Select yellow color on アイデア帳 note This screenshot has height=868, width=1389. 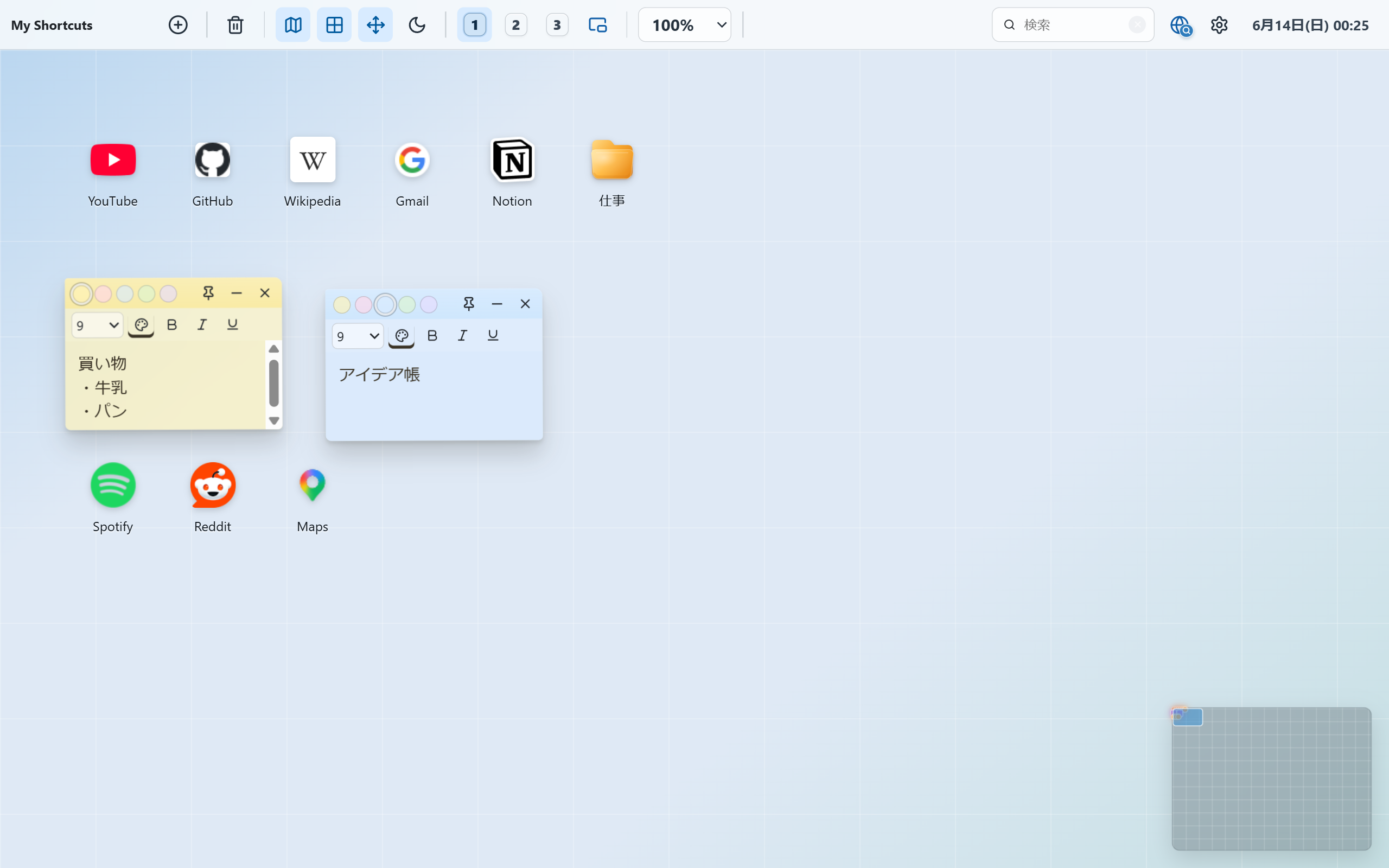click(342, 305)
